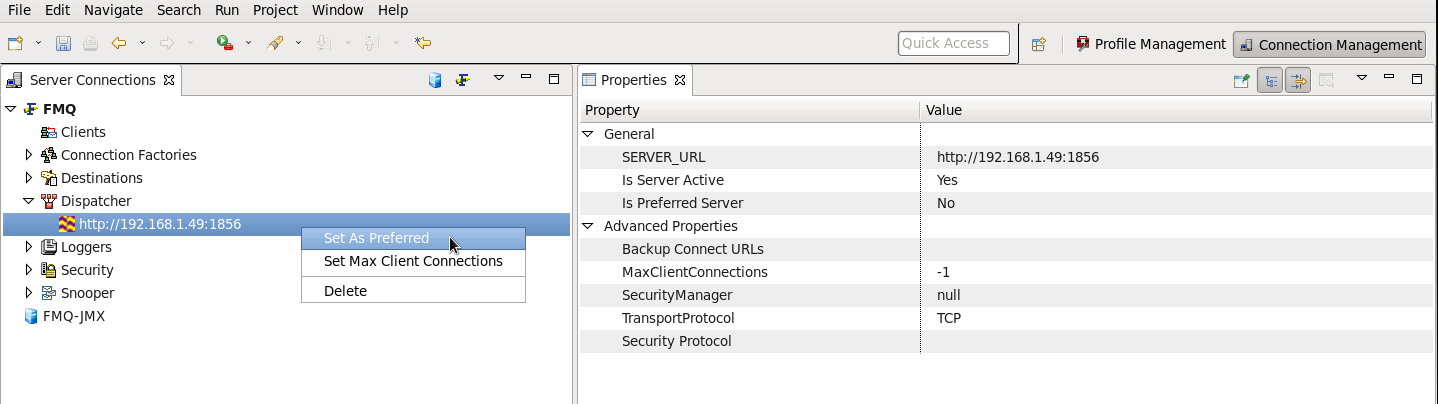Click the Run with red toolbox icon
1438x404 pixels.
pyautogui.click(x=225, y=43)
